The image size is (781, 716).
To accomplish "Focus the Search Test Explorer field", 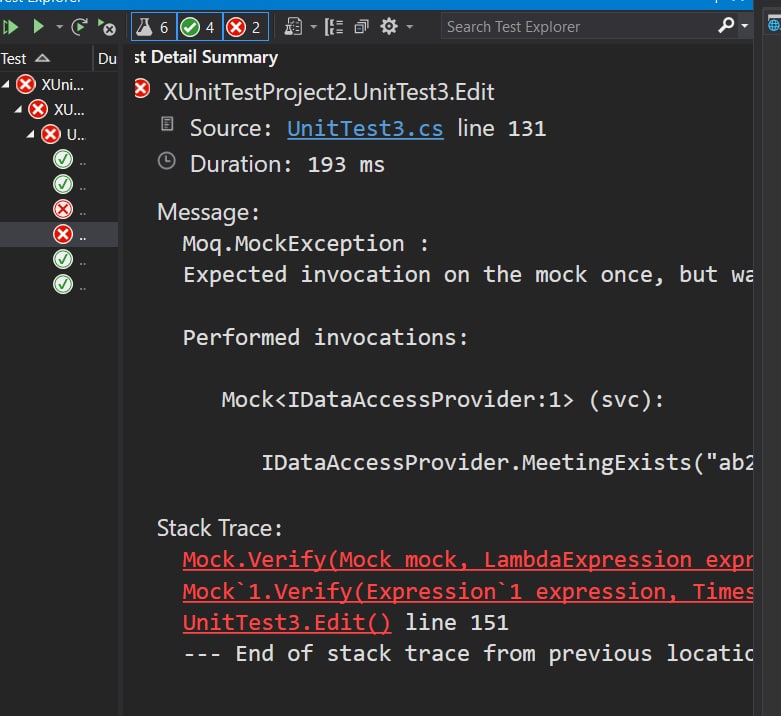I will pyautogui.click(x=578, y=26).
